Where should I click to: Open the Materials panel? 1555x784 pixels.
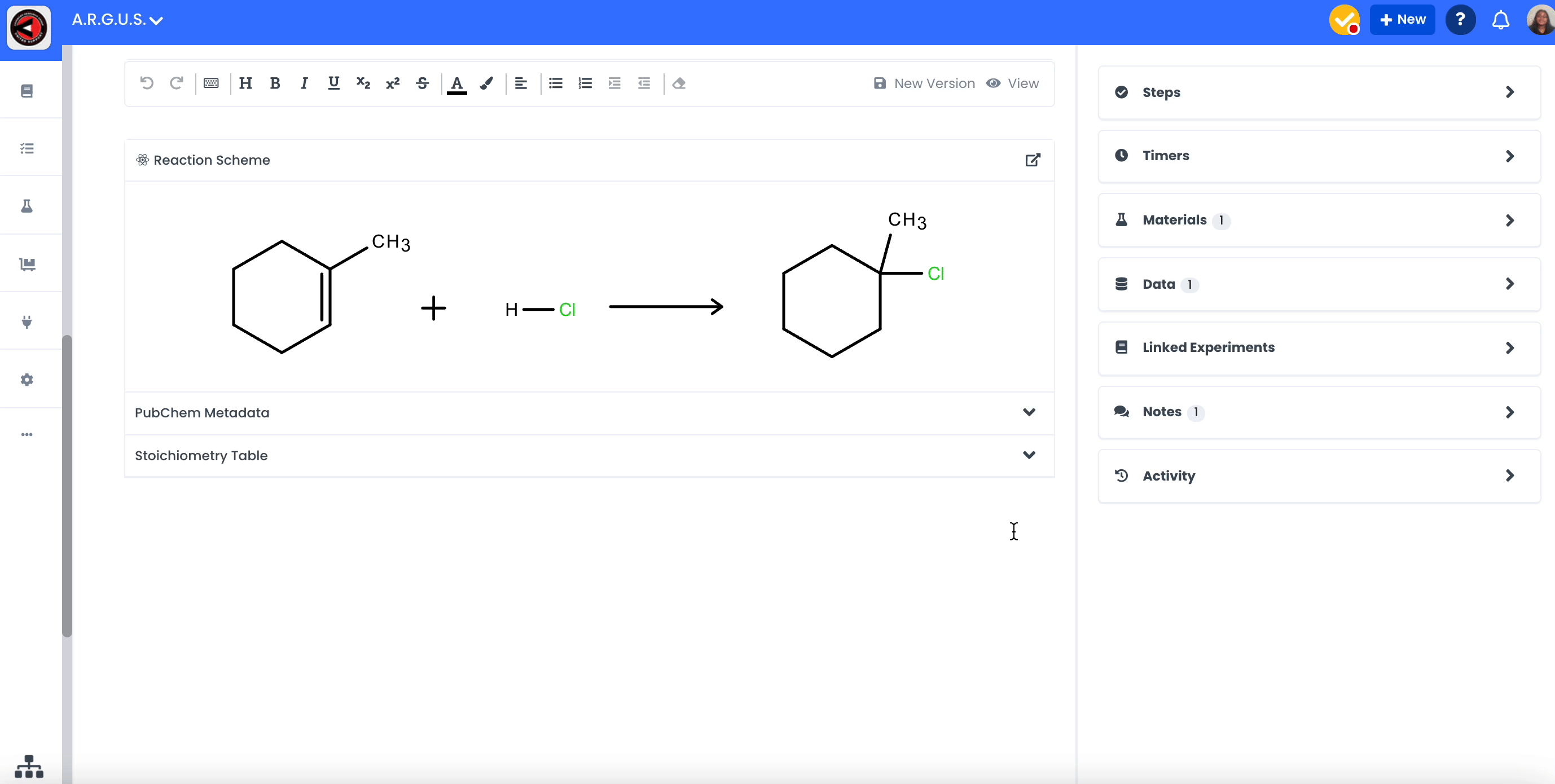[x=1319, y=221]
